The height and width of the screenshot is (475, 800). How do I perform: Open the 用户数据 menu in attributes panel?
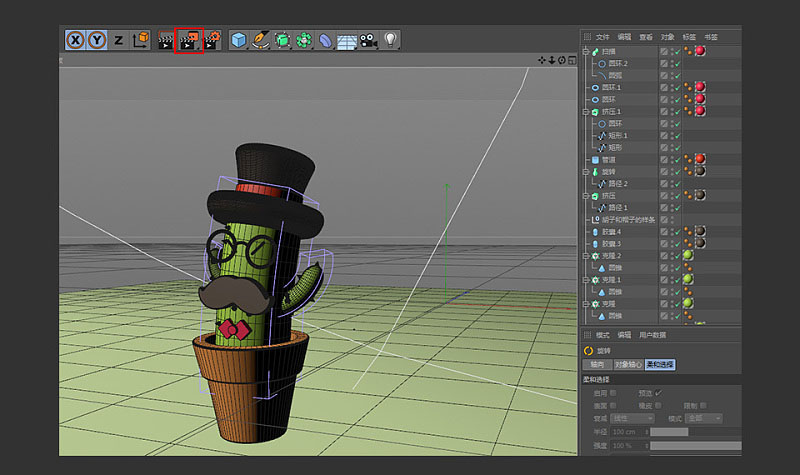653,335
